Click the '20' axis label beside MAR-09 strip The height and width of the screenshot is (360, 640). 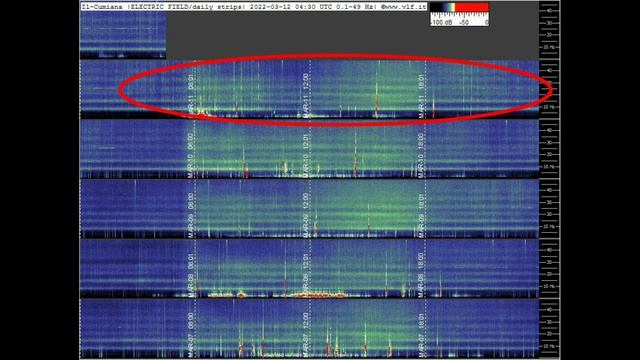(549, 214)
